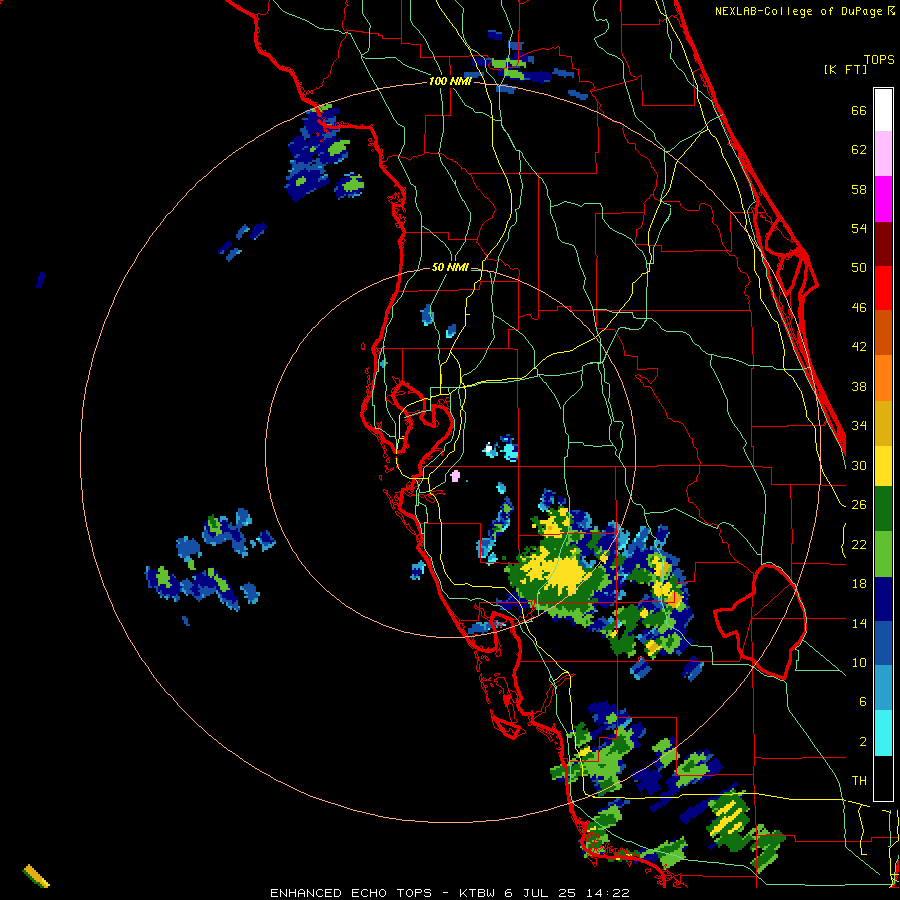The image size is (900, 900).
Task: Click the bright red legend swatch
Action: pos(883,288)
